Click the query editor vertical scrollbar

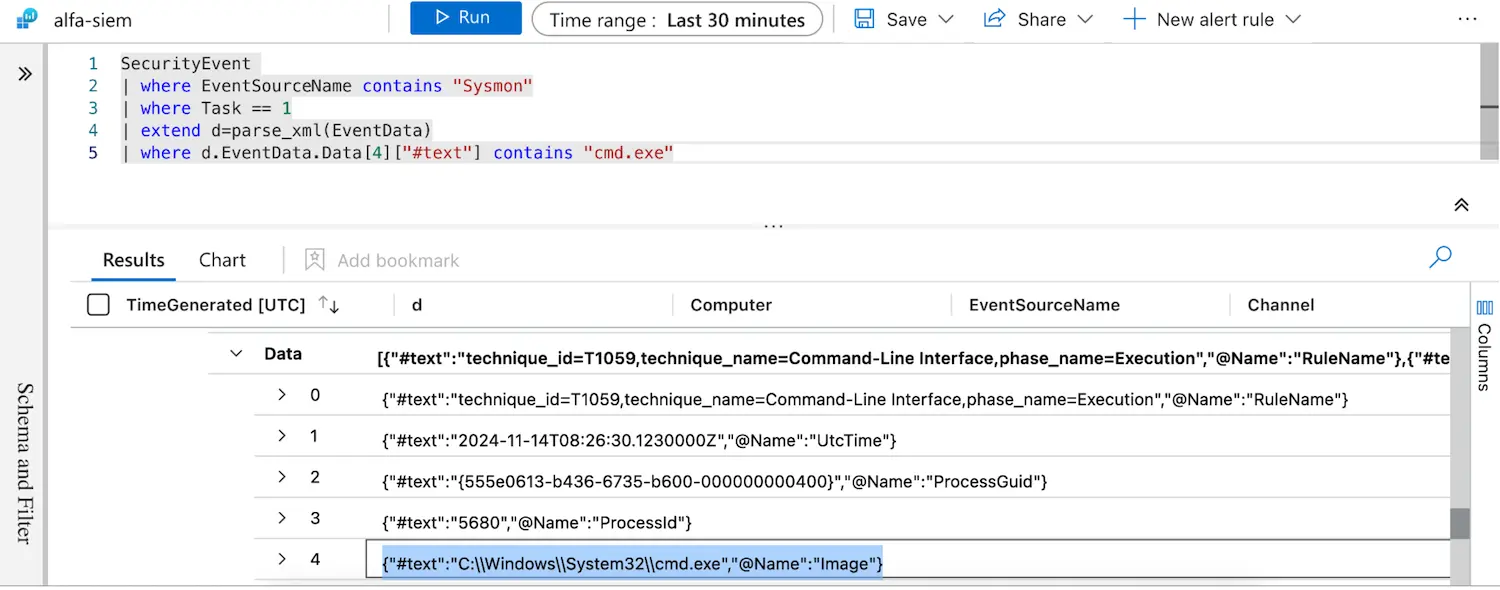1488,100
